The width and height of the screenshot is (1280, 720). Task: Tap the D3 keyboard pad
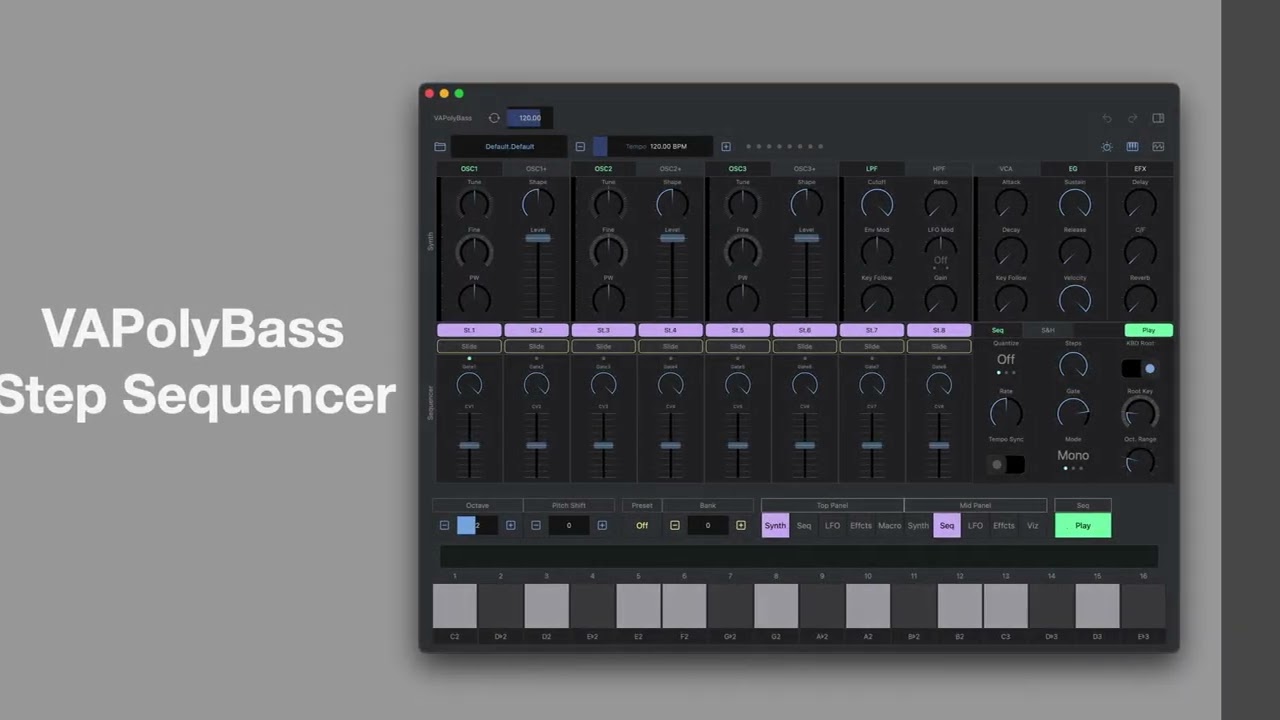[x=1097, y=606]
